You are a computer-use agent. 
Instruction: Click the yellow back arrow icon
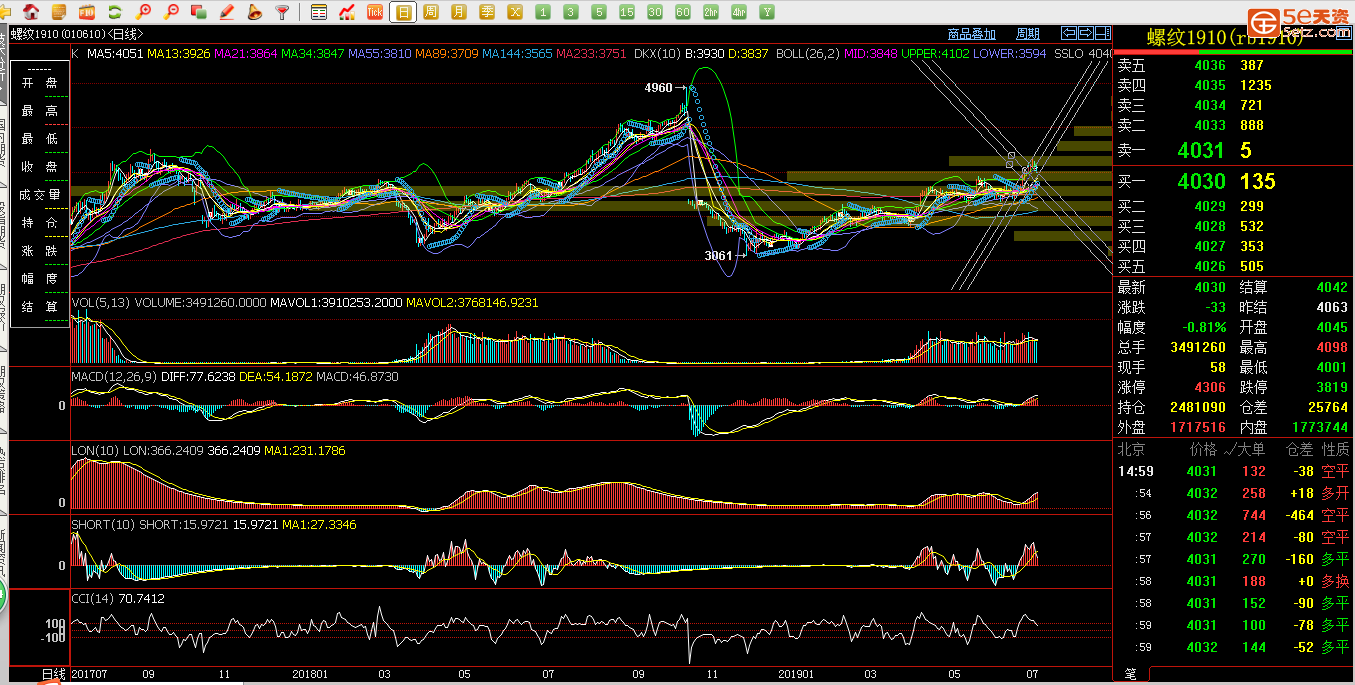pos(6,12)
